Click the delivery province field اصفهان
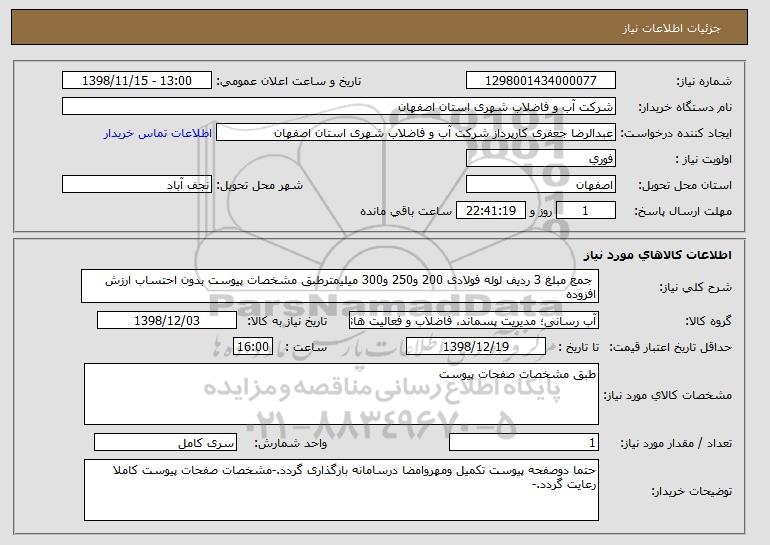This screenshot has width=770, height=545. coord(541,185)
